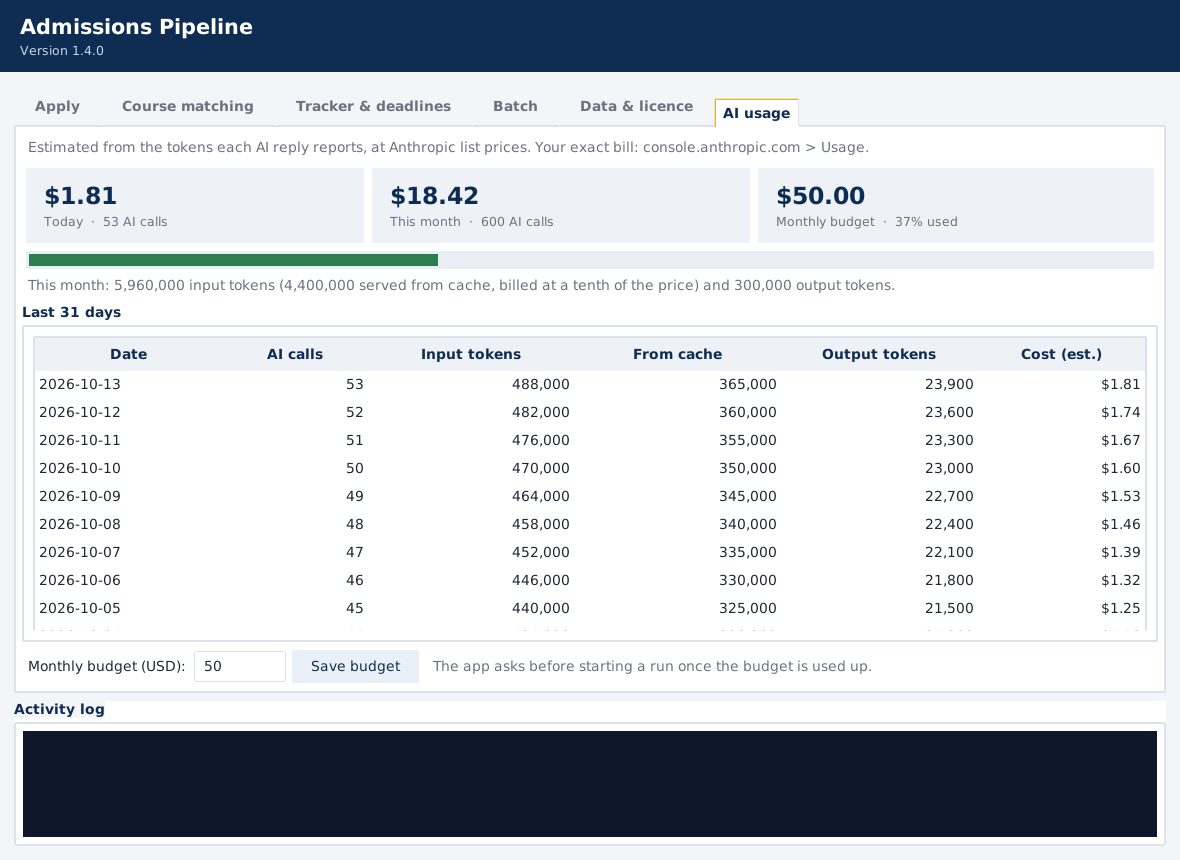The image size is (1180, 860).
Task: Select the Batch tab
Action: coord(515,106)
